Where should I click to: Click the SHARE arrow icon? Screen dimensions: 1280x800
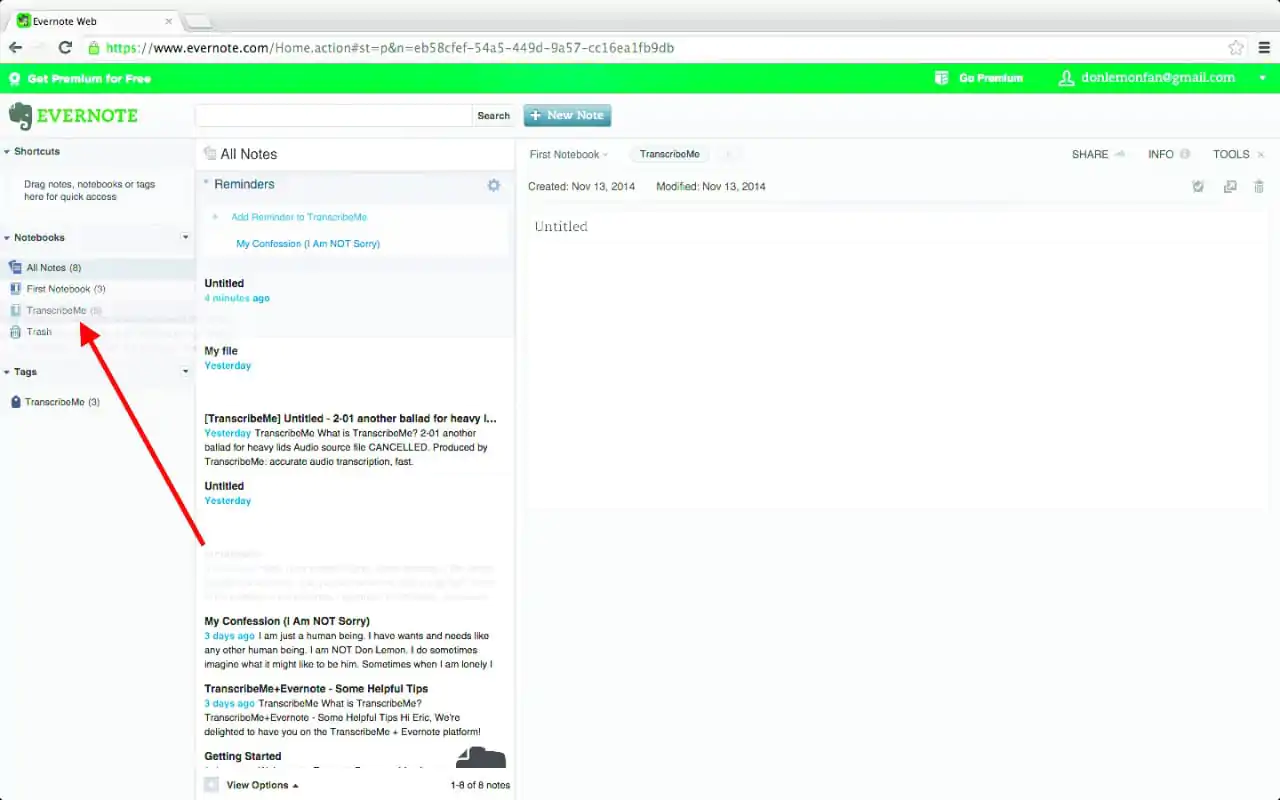pyautogui.click(x=1119, y=154)
